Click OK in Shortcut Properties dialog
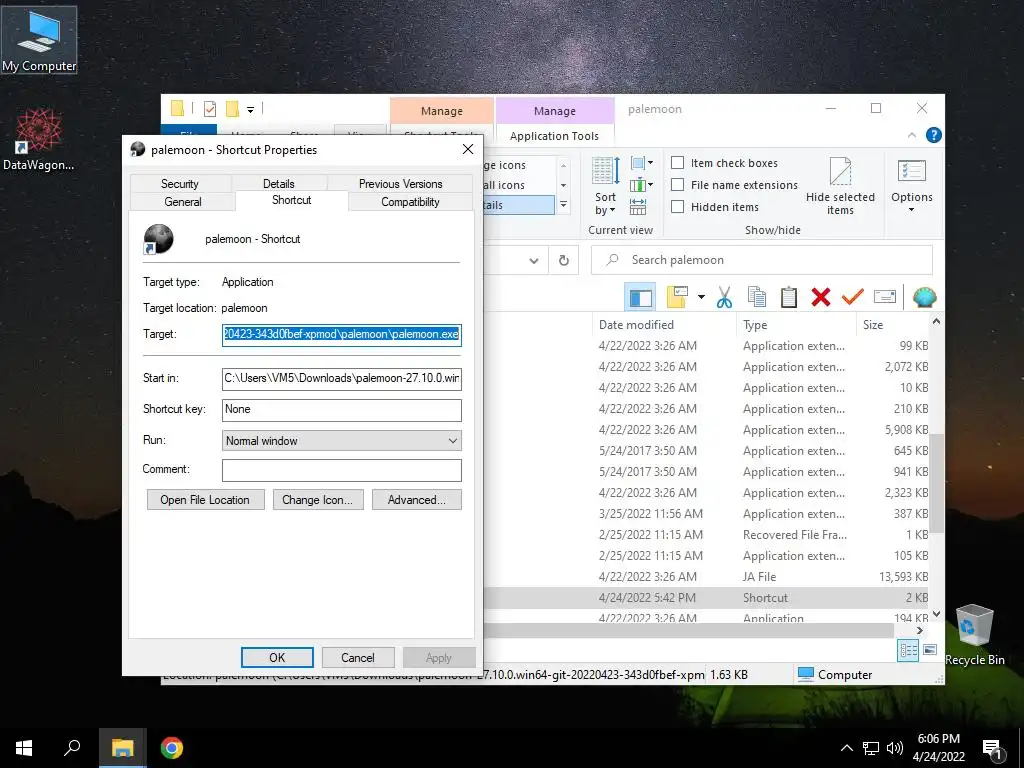Viewport: 1024px width, 768px height. click(x=277, y=658)
